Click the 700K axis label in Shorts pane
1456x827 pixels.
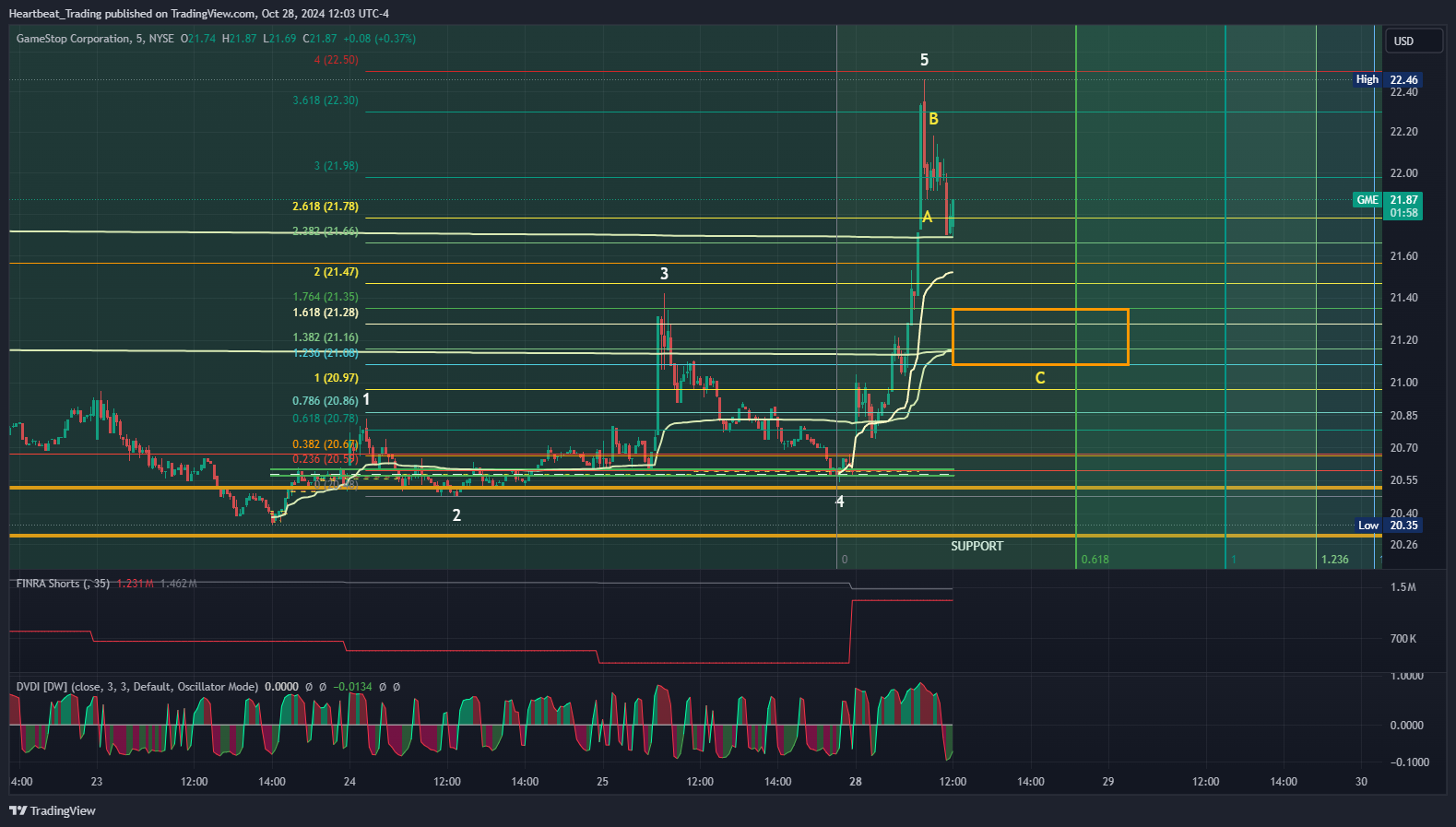pos(1403,639)
